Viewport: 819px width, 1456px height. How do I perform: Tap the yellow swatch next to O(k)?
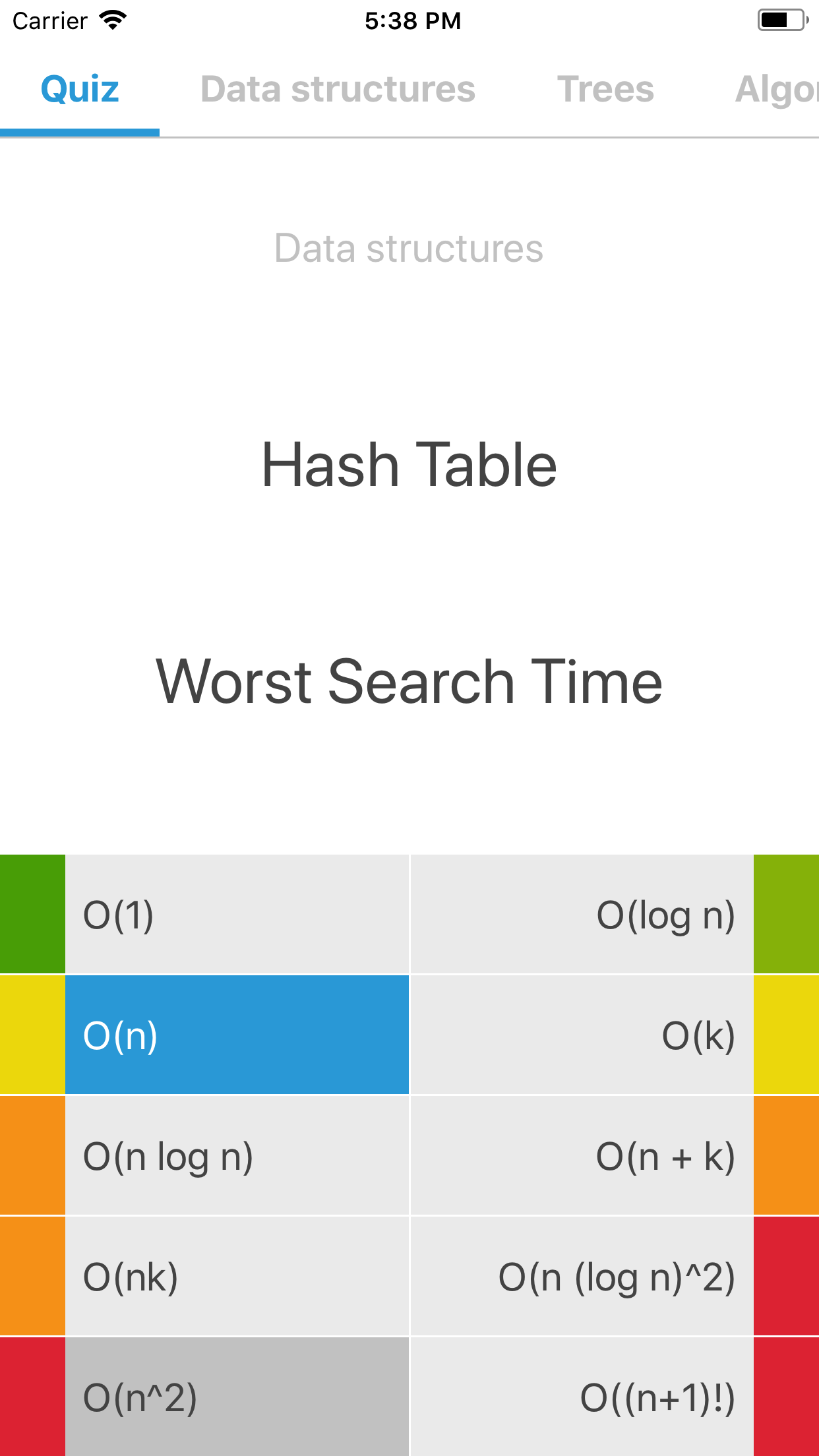[x=786, y=1035]
